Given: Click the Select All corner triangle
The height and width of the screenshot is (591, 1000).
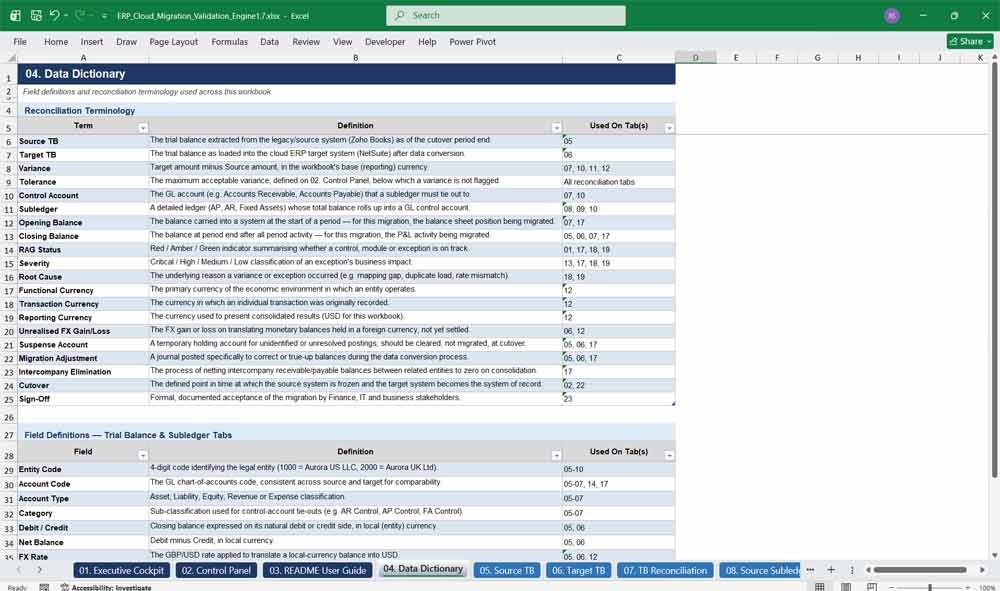Looking at the screenshot, I should point(10,57).
